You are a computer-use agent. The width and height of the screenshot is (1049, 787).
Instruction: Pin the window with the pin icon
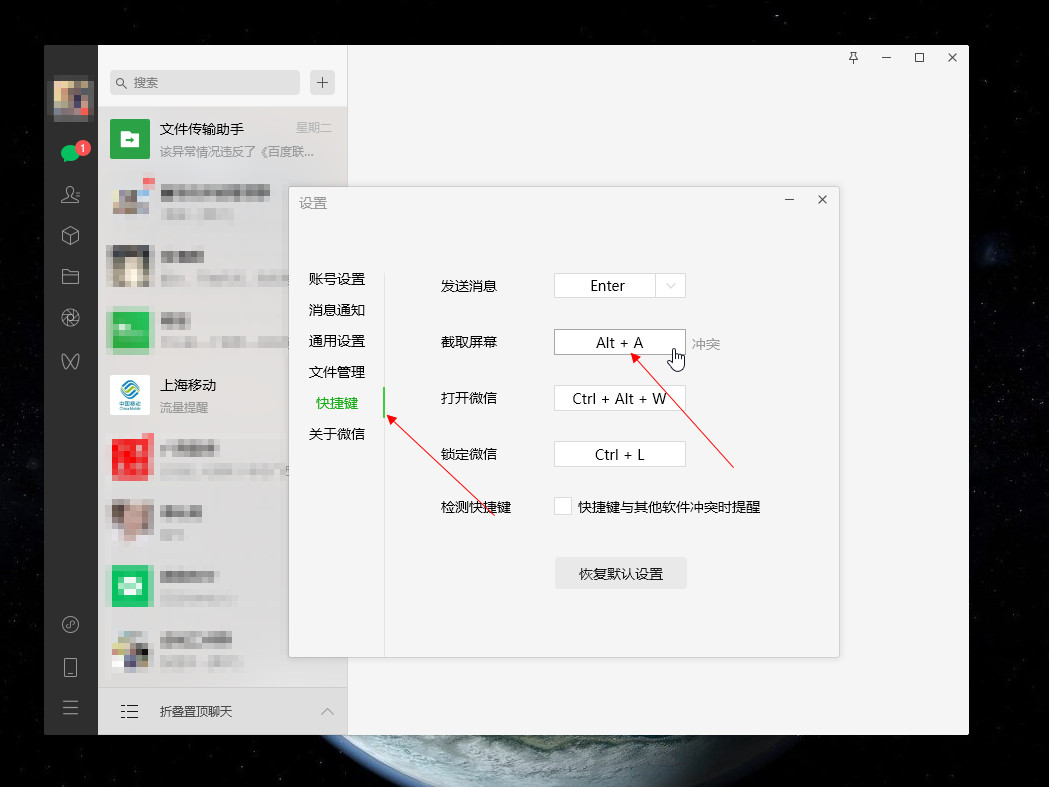pyautogui.click(x=853, y=58)
